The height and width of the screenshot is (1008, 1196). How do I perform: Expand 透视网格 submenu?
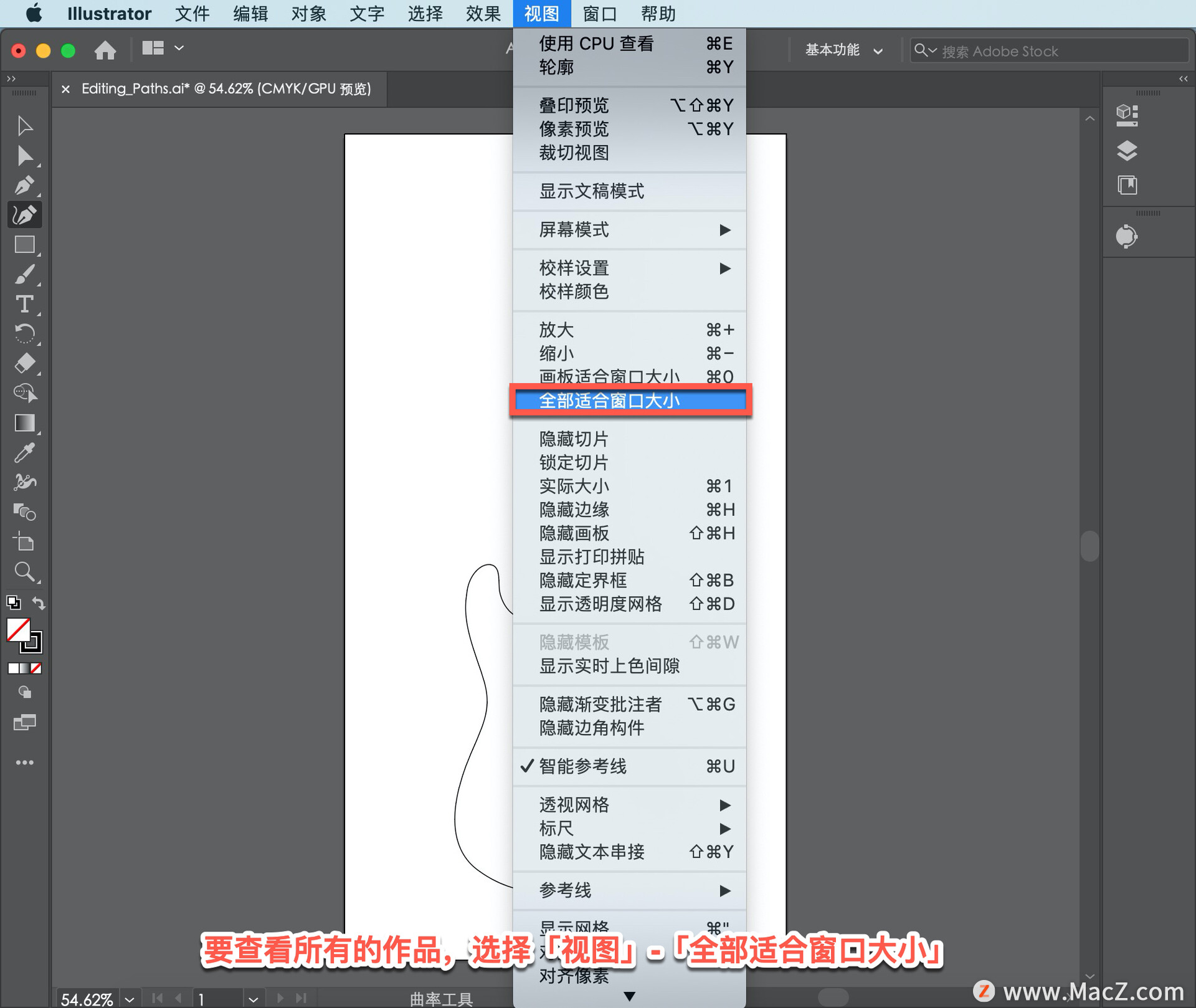629,805
